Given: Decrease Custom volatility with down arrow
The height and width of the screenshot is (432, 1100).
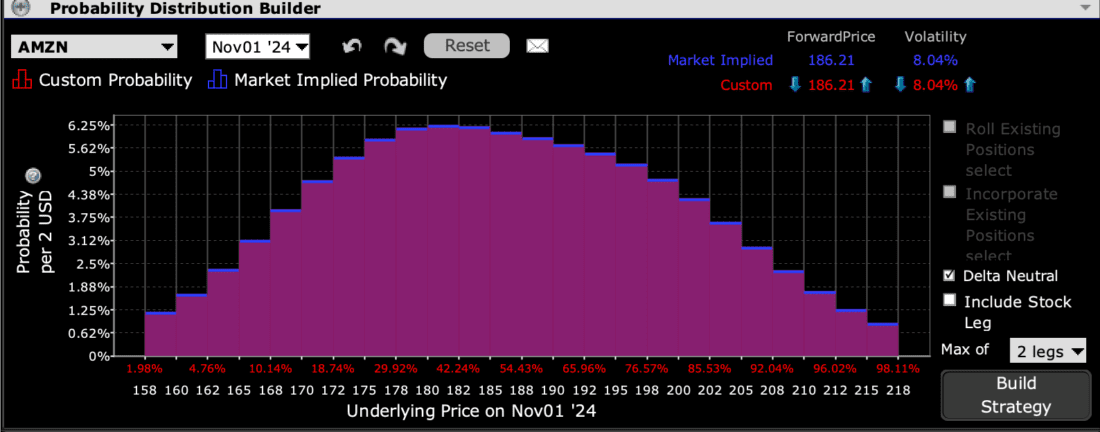Looking at the screenshot, I should click(901, 85).
